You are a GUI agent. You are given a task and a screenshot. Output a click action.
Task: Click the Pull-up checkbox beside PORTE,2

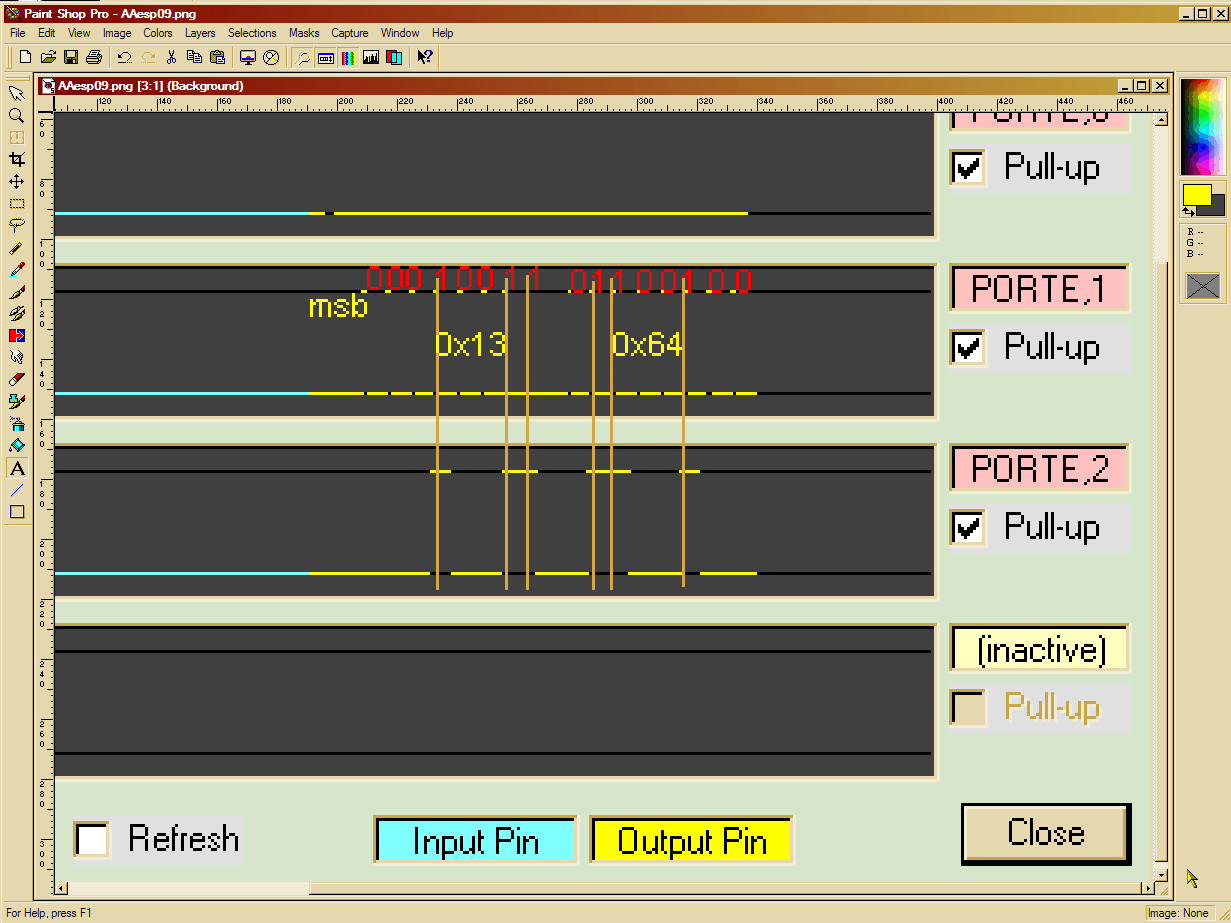coord(967,527)
